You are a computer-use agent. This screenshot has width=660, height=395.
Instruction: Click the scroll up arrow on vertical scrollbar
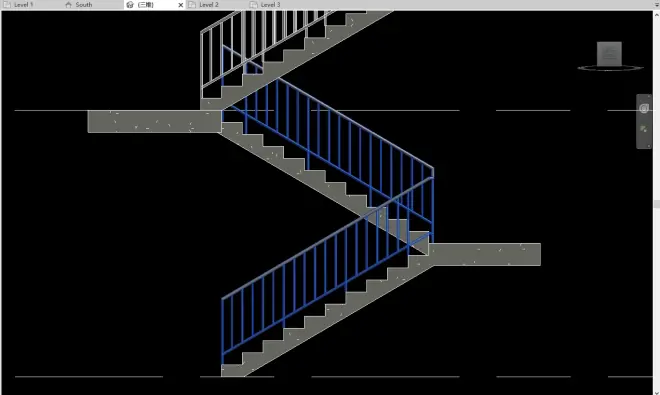click(x=657, y=15)
